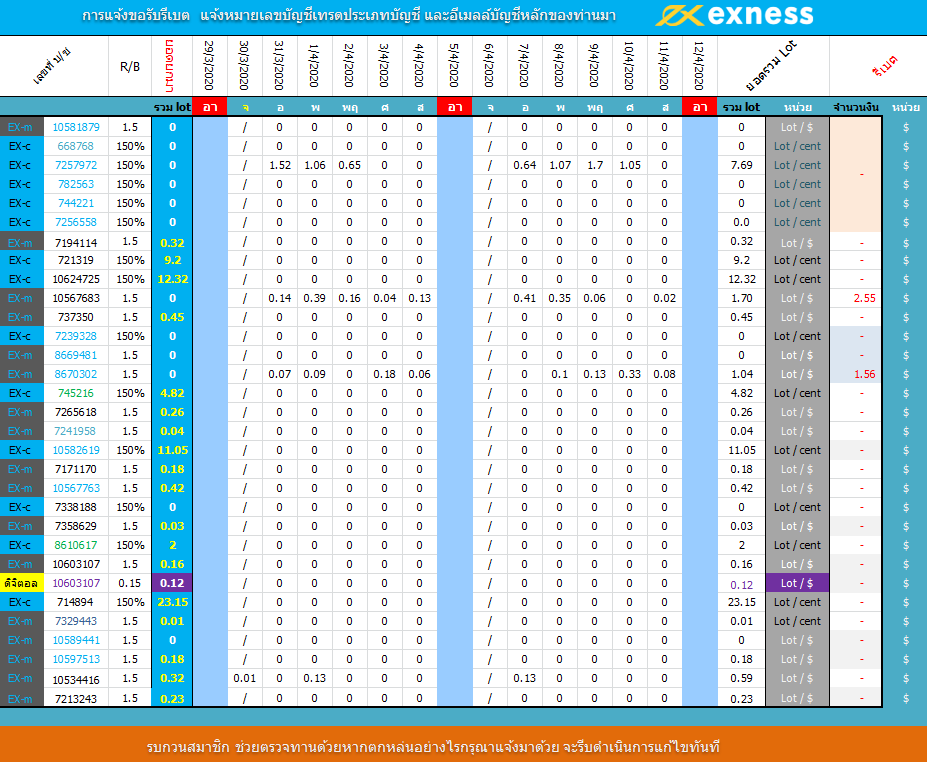The width and height of the screenshot is (927, 762).
Task: Select the 8/4/2020 date column header
Action: (559, 66)
